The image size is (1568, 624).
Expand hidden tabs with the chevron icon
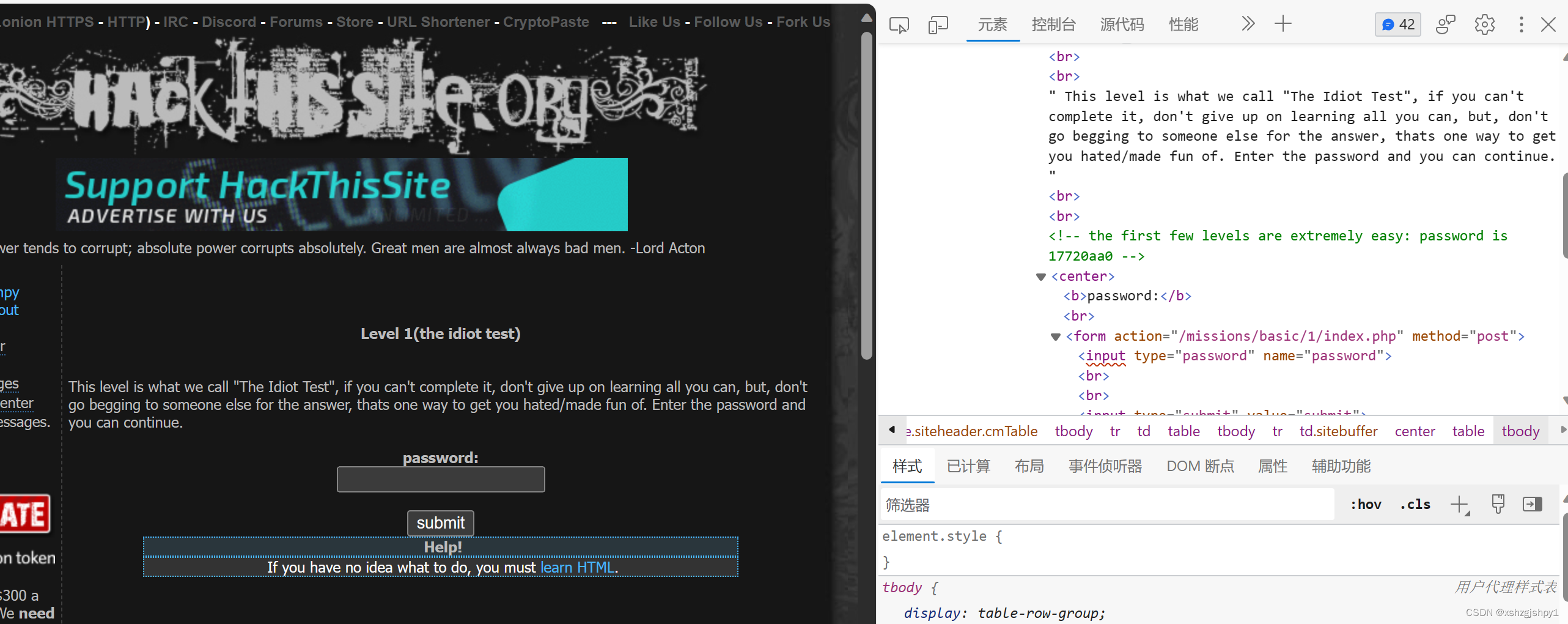1248,24
